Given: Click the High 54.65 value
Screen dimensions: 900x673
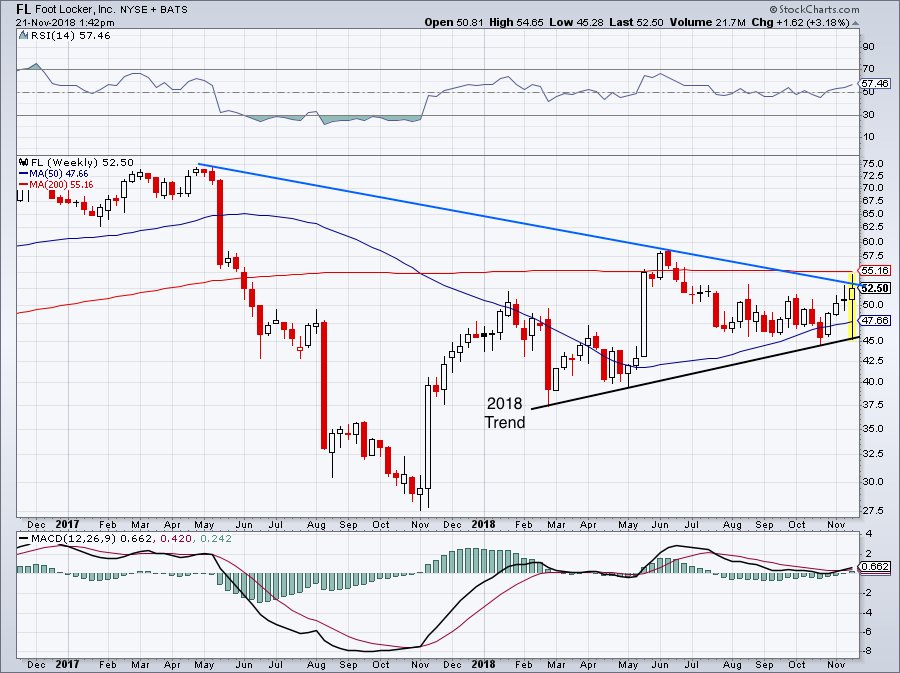Looking at the screenshot, I should (x=516, y=23).
